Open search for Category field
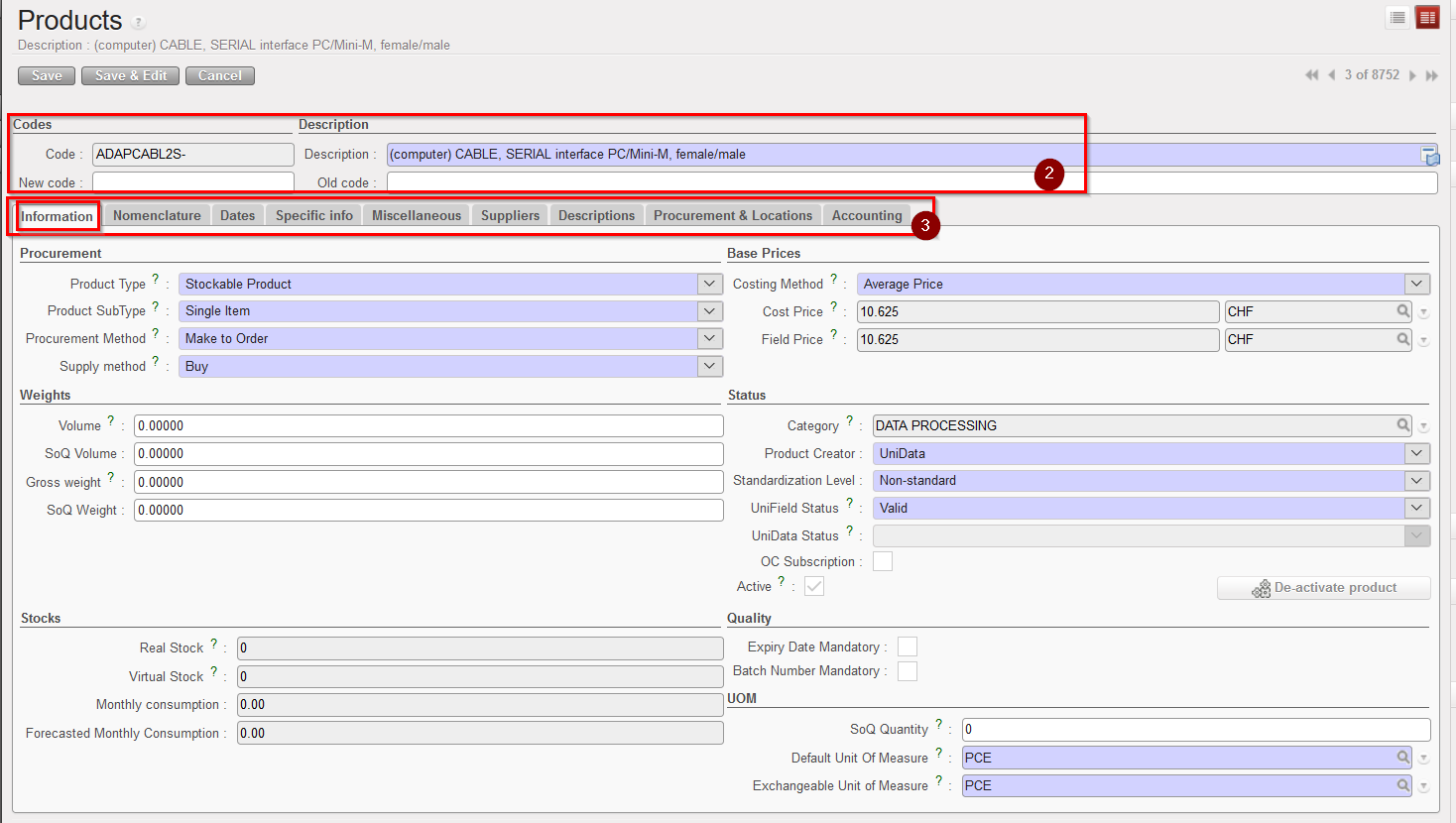 [1403, 425]
